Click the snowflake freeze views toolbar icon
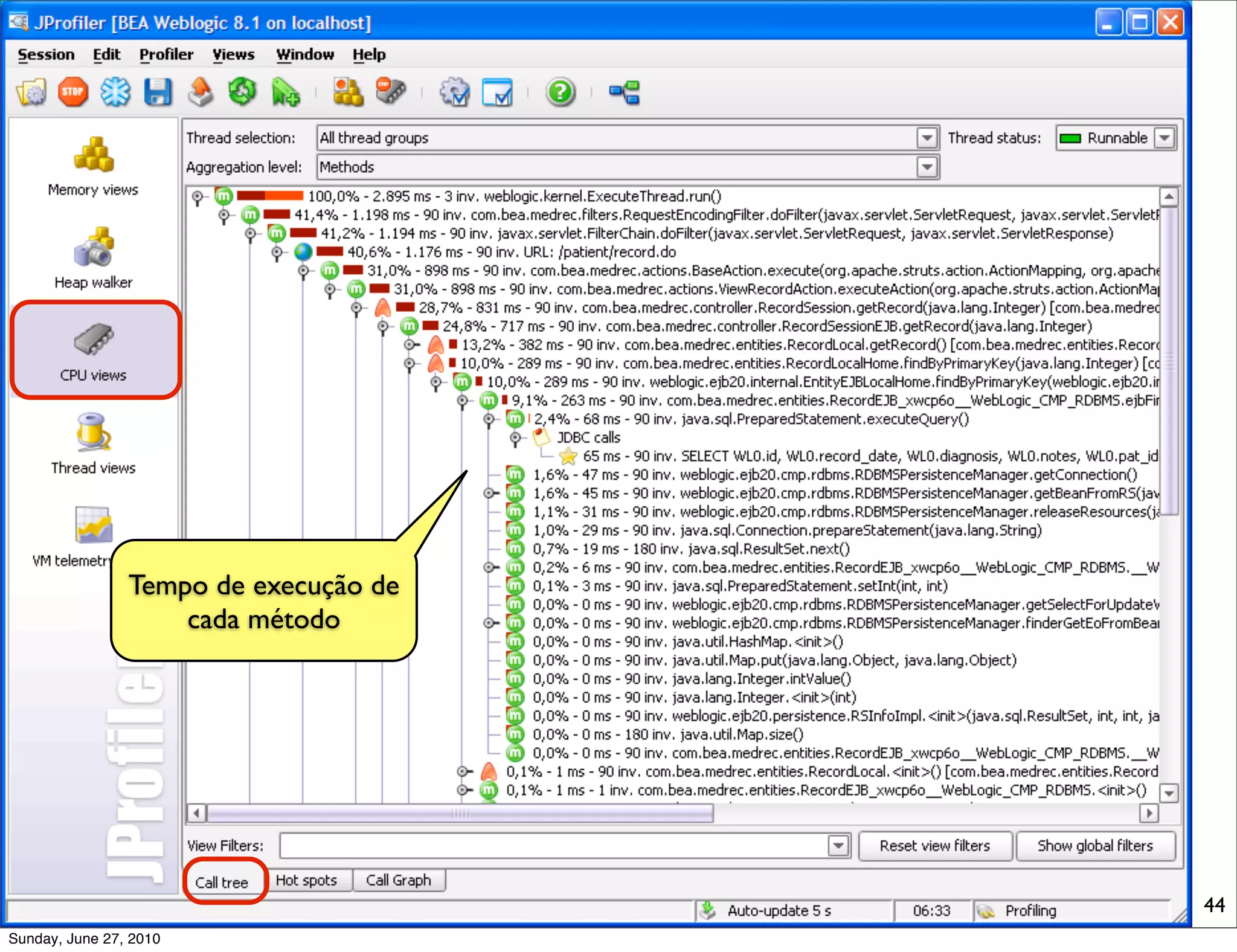The image size is (1237, 952). click(x=115, y=92)
